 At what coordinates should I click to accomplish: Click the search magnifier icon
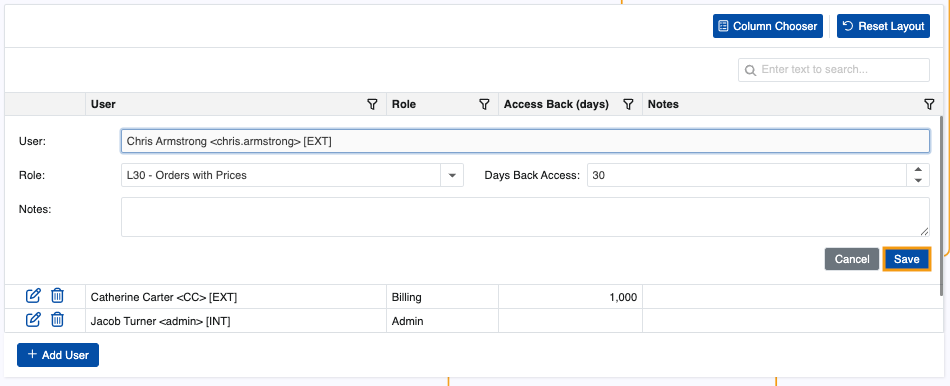coord(750,70)
